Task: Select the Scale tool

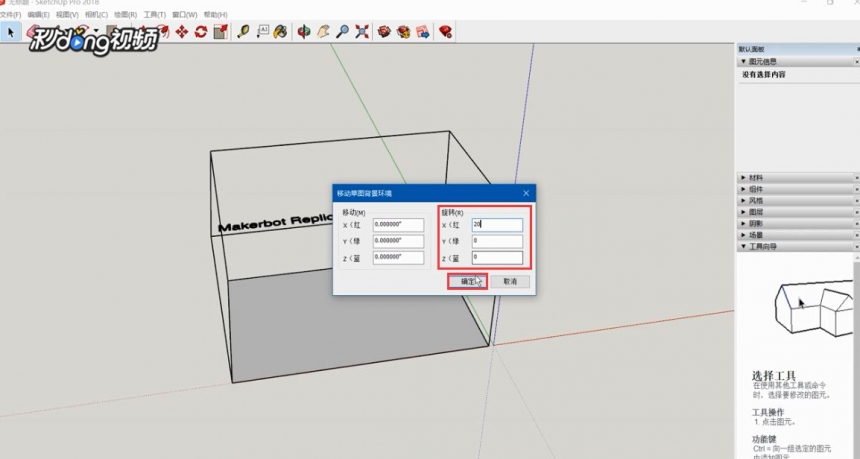Action: pos(220,32)
